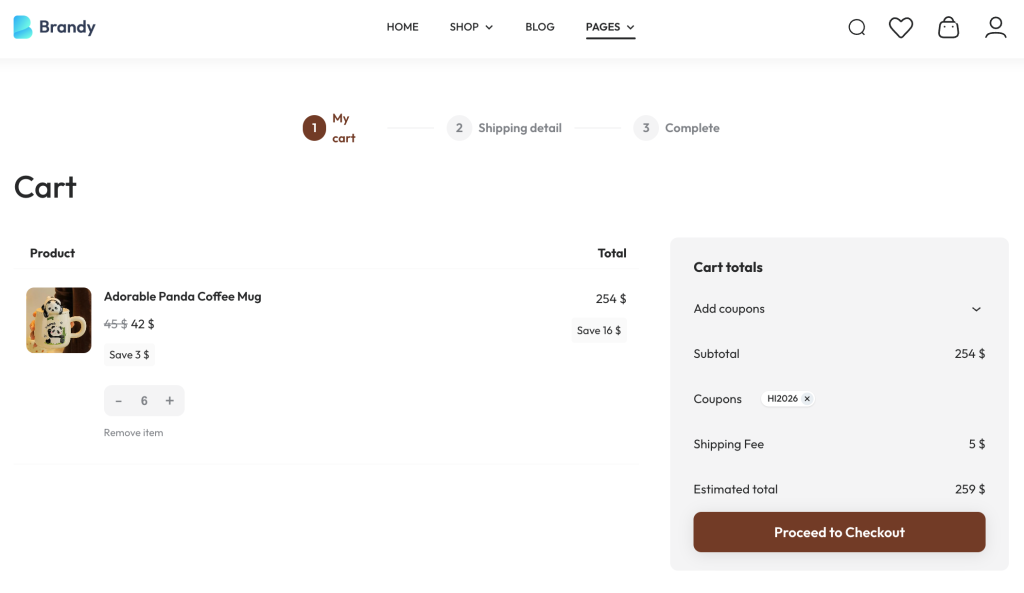Viewport: 1024px width, 593px height.
Task: Expand the Add coupons section
Action: 976,309
